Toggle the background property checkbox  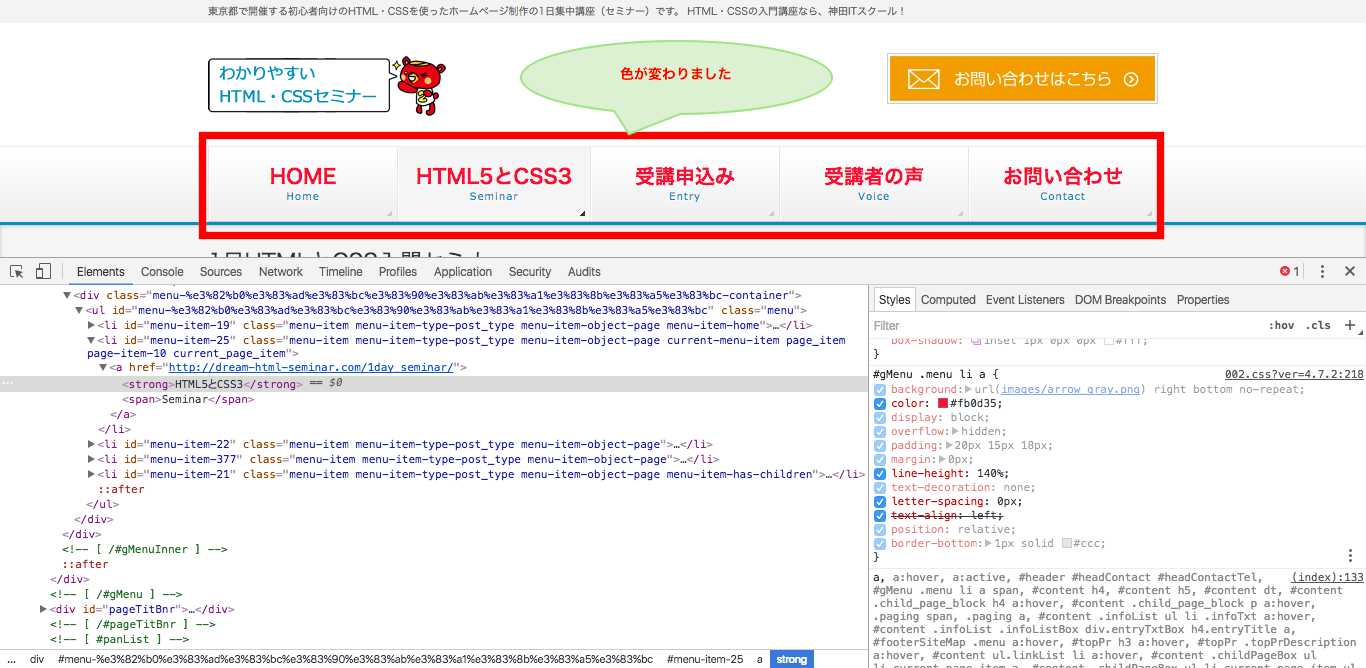[880, 390]
